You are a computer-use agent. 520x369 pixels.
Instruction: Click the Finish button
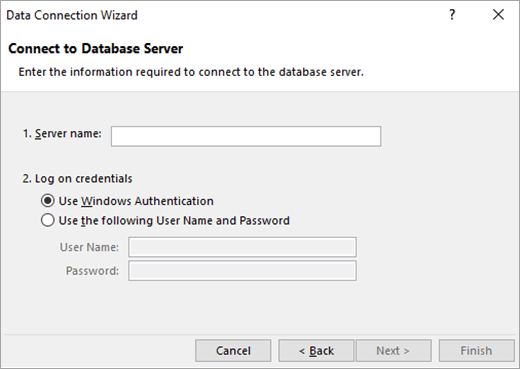pyautogui.click(x=477, y=351)
